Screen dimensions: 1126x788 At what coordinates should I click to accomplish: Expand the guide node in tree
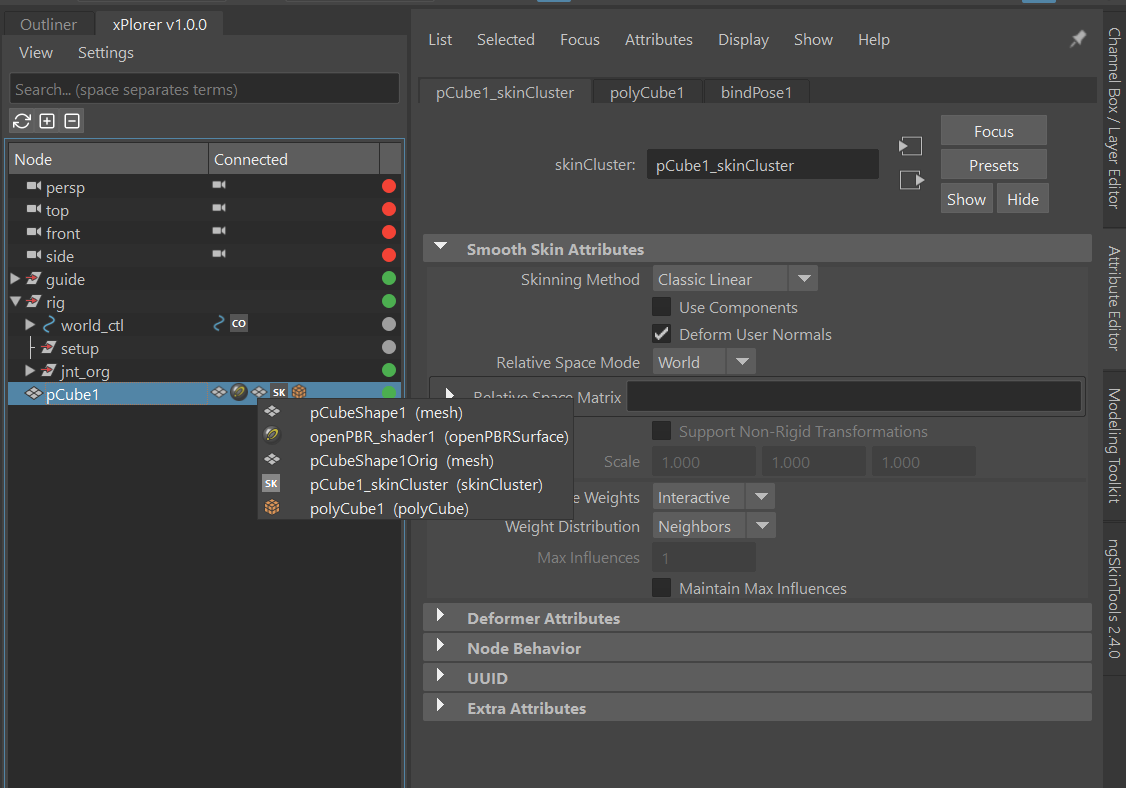[15, 279]
